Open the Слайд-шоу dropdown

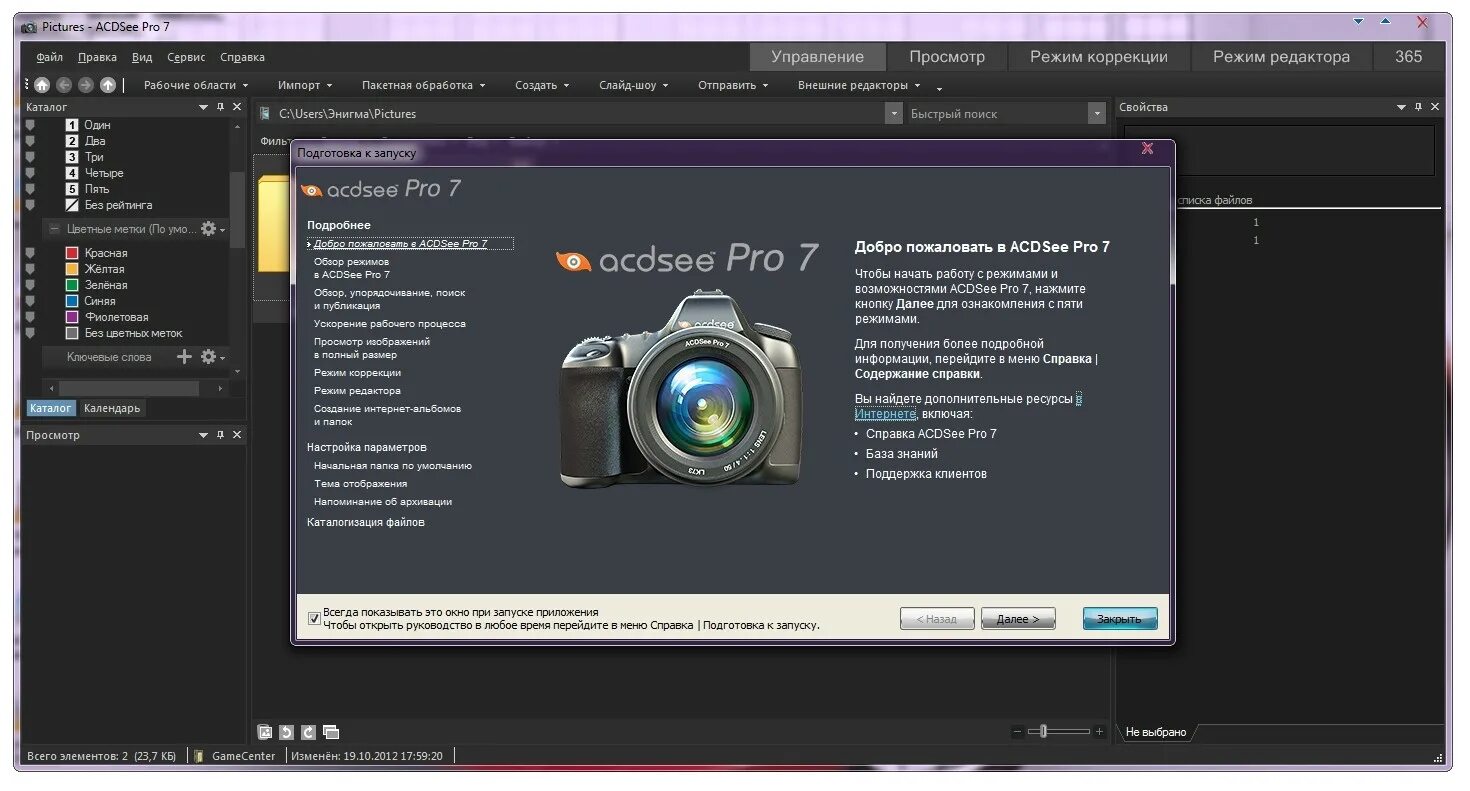pos(635,86)
